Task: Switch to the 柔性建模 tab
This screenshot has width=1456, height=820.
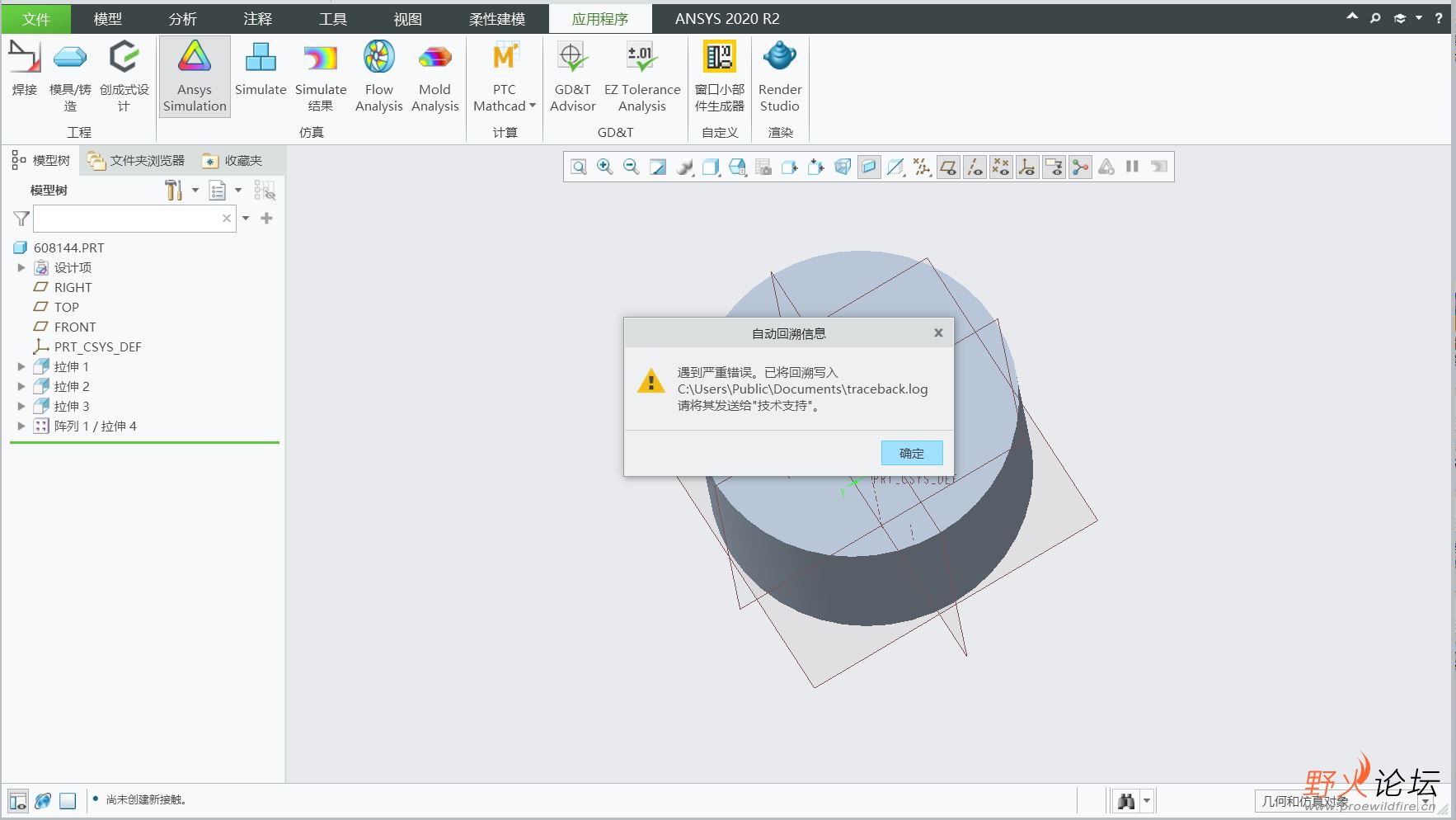Action: coord(497,19)
